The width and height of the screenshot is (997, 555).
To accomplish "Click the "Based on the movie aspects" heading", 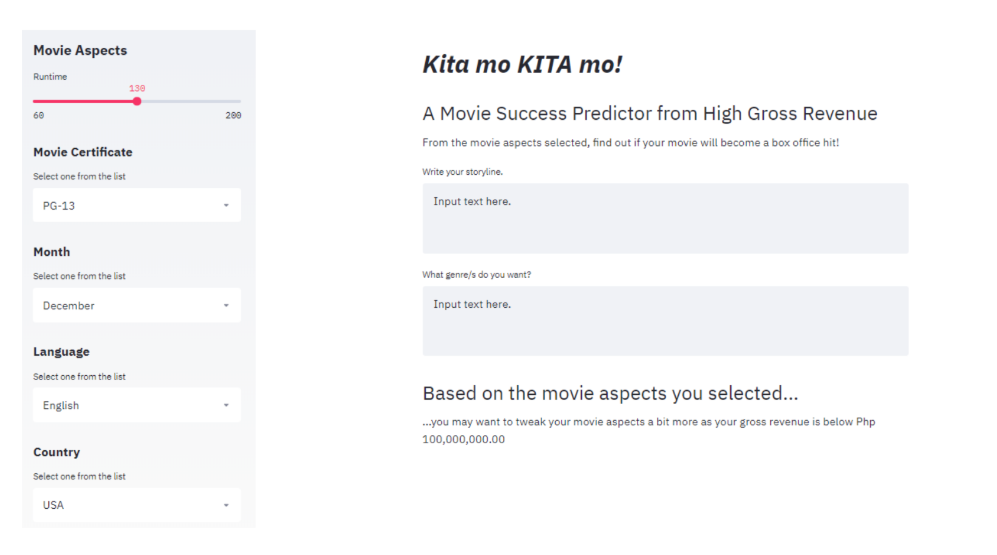I will point(610,393).
